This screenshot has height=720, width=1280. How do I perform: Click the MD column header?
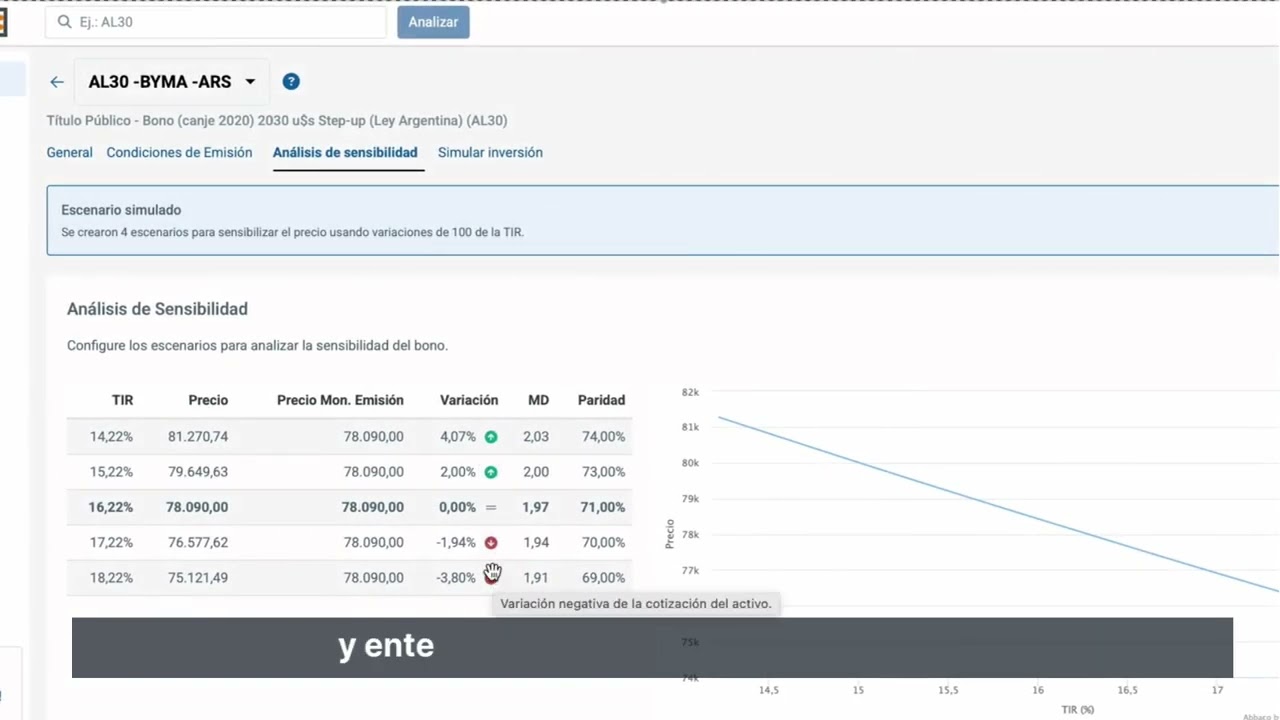point(538,400)
